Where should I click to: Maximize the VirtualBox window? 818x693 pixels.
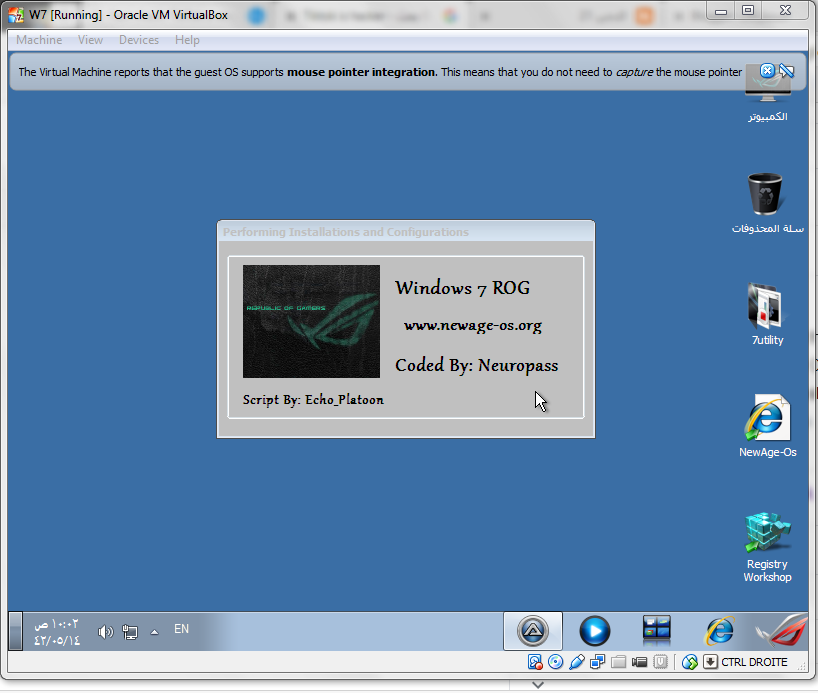tap(748, 11)
